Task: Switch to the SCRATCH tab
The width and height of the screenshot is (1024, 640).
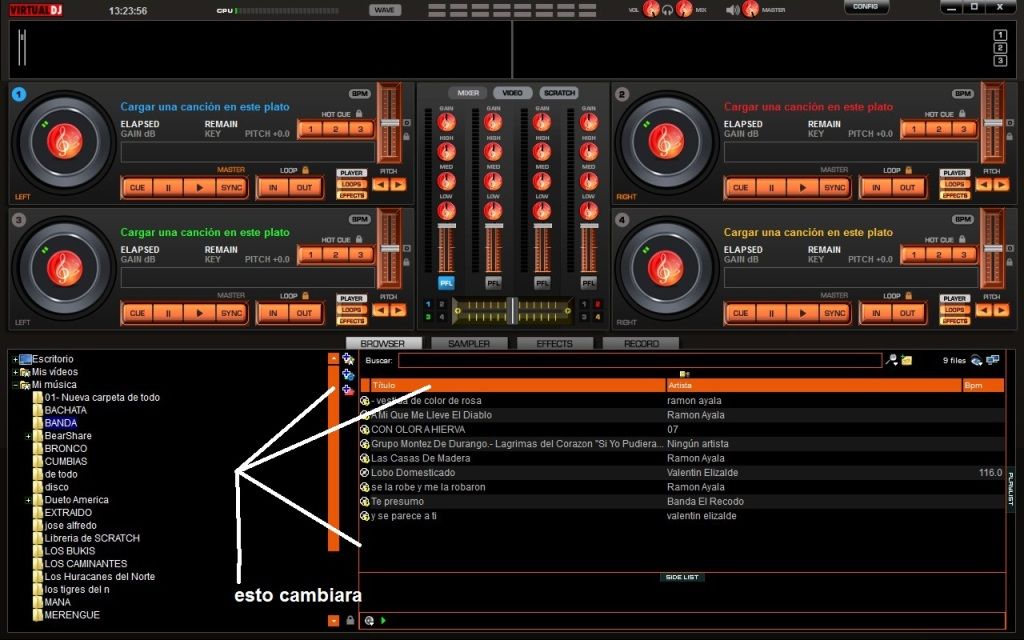Action: 559,93
